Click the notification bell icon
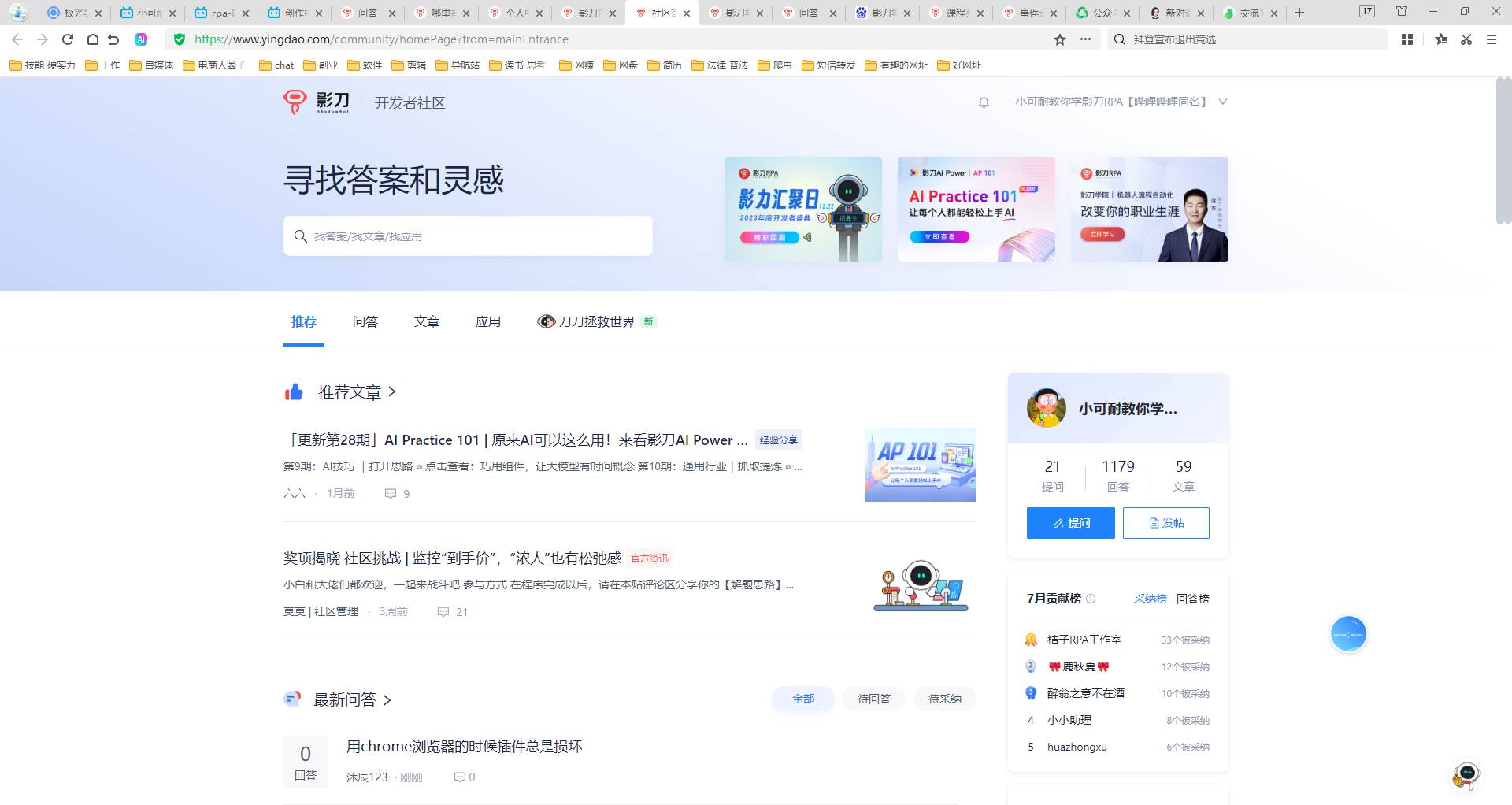This screenshot has height=805, width=1512. tap(984, 102)
